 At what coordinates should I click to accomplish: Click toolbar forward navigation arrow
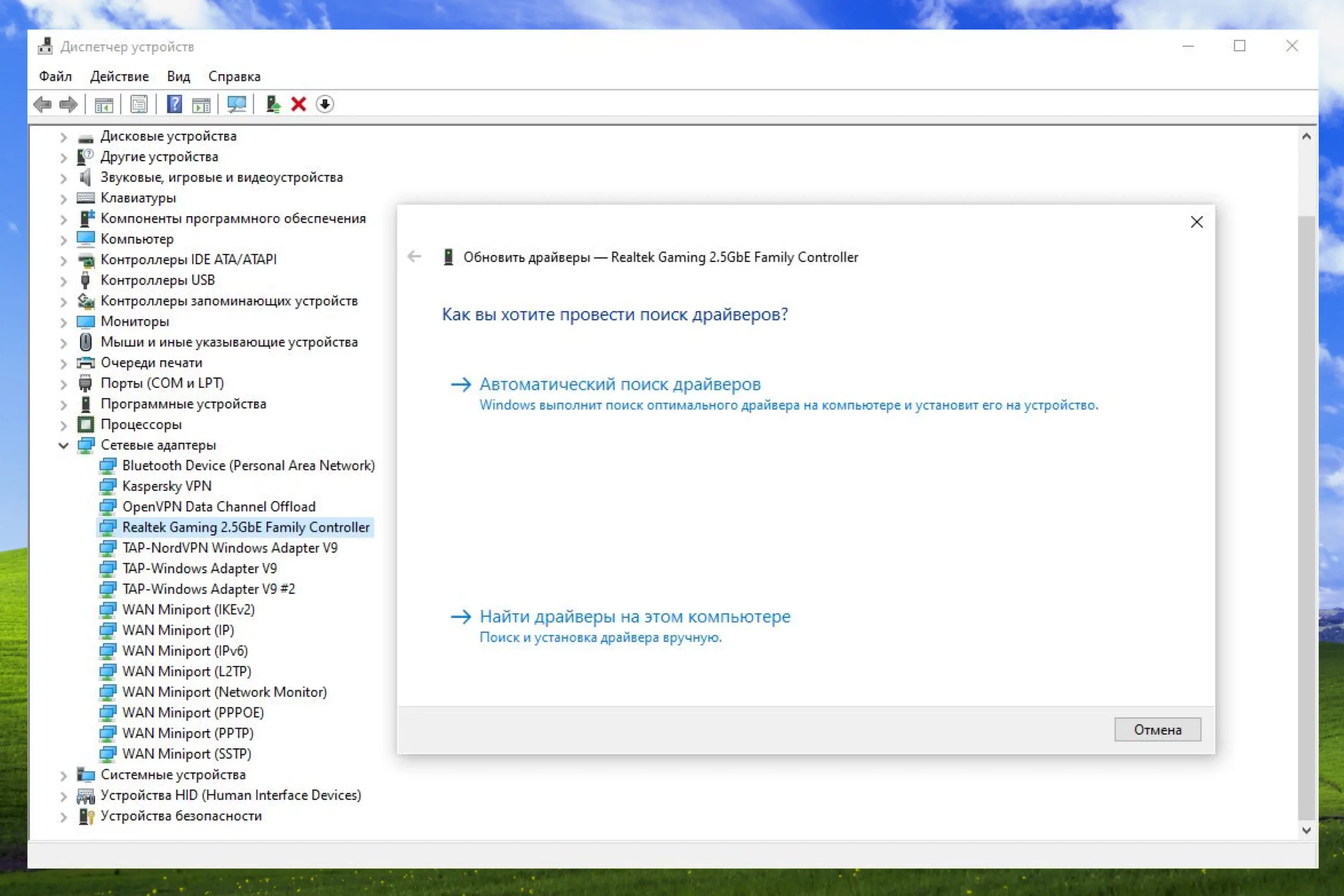coord(69,104)
